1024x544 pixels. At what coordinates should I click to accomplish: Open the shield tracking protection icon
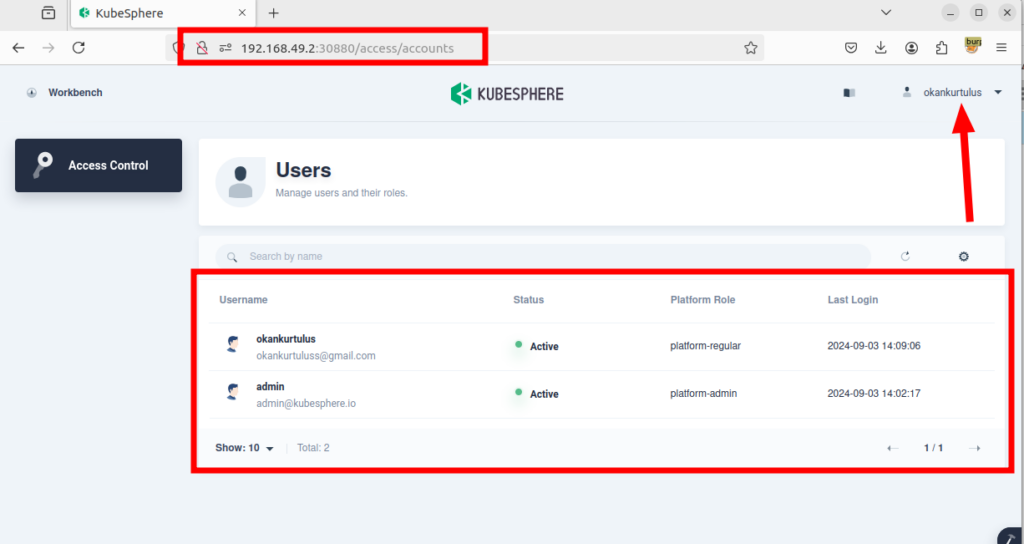tap(178, 48)
